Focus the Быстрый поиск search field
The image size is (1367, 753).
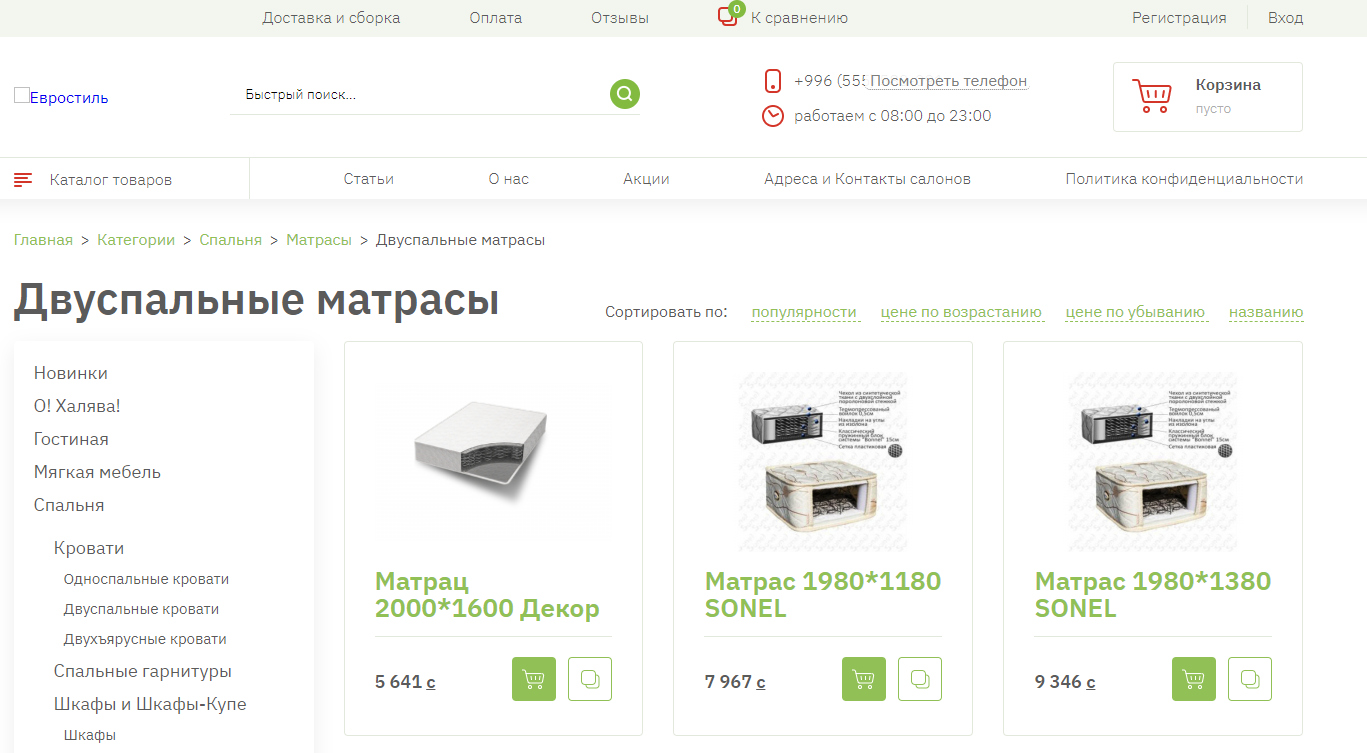tap(420, 95)
